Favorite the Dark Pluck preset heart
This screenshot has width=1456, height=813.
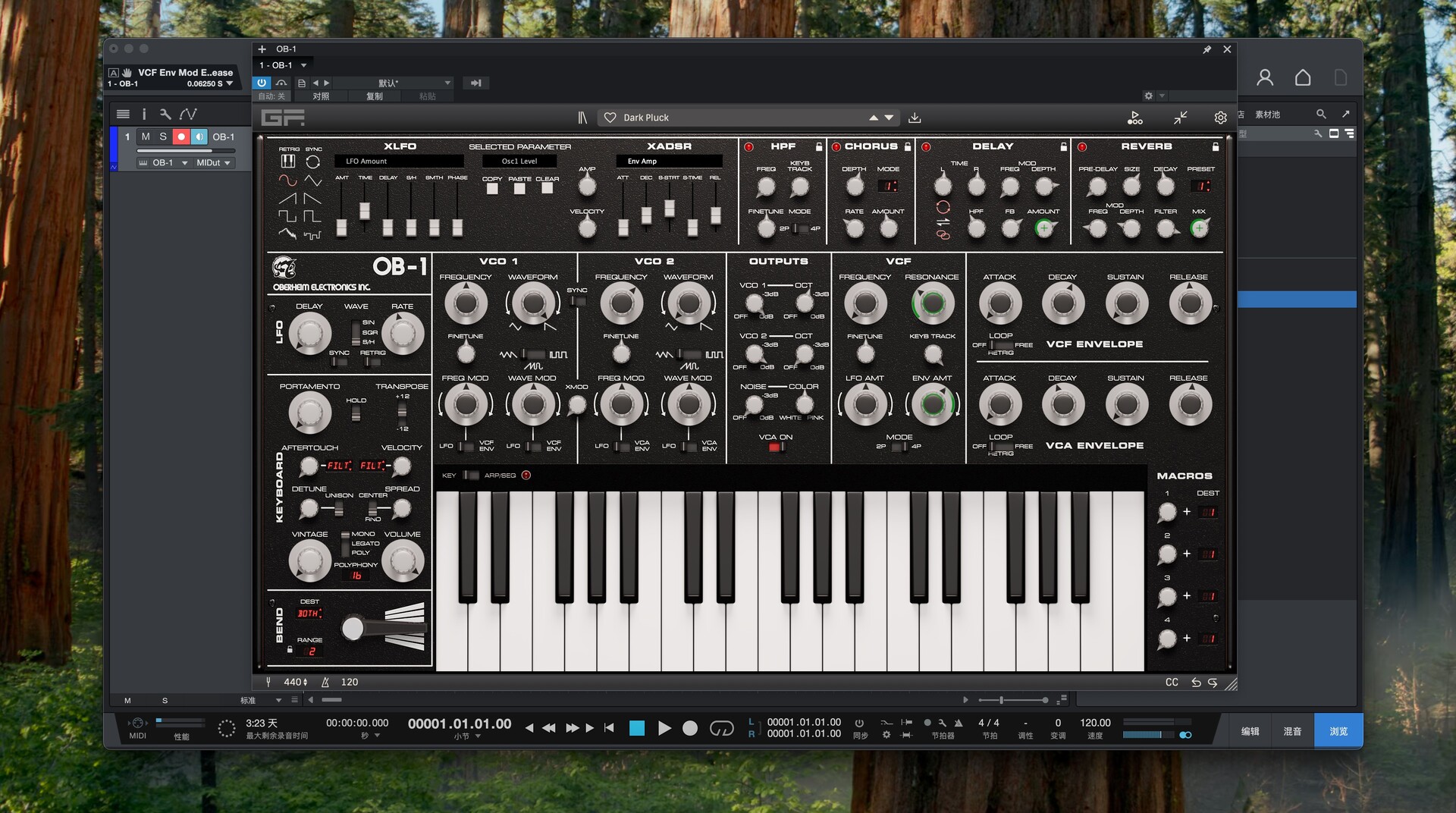610,118
